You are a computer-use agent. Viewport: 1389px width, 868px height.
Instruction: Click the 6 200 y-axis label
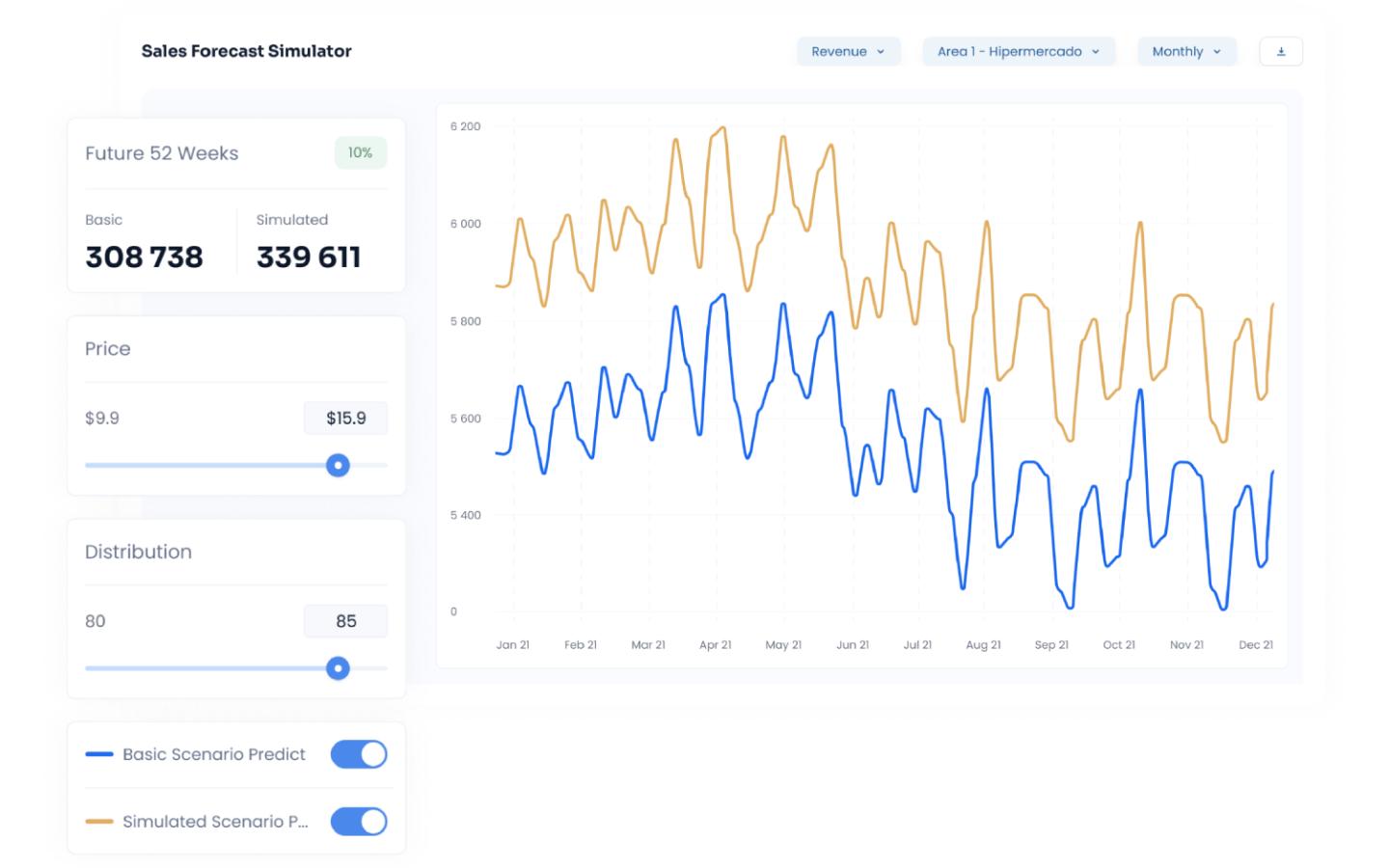coord(465,126)
